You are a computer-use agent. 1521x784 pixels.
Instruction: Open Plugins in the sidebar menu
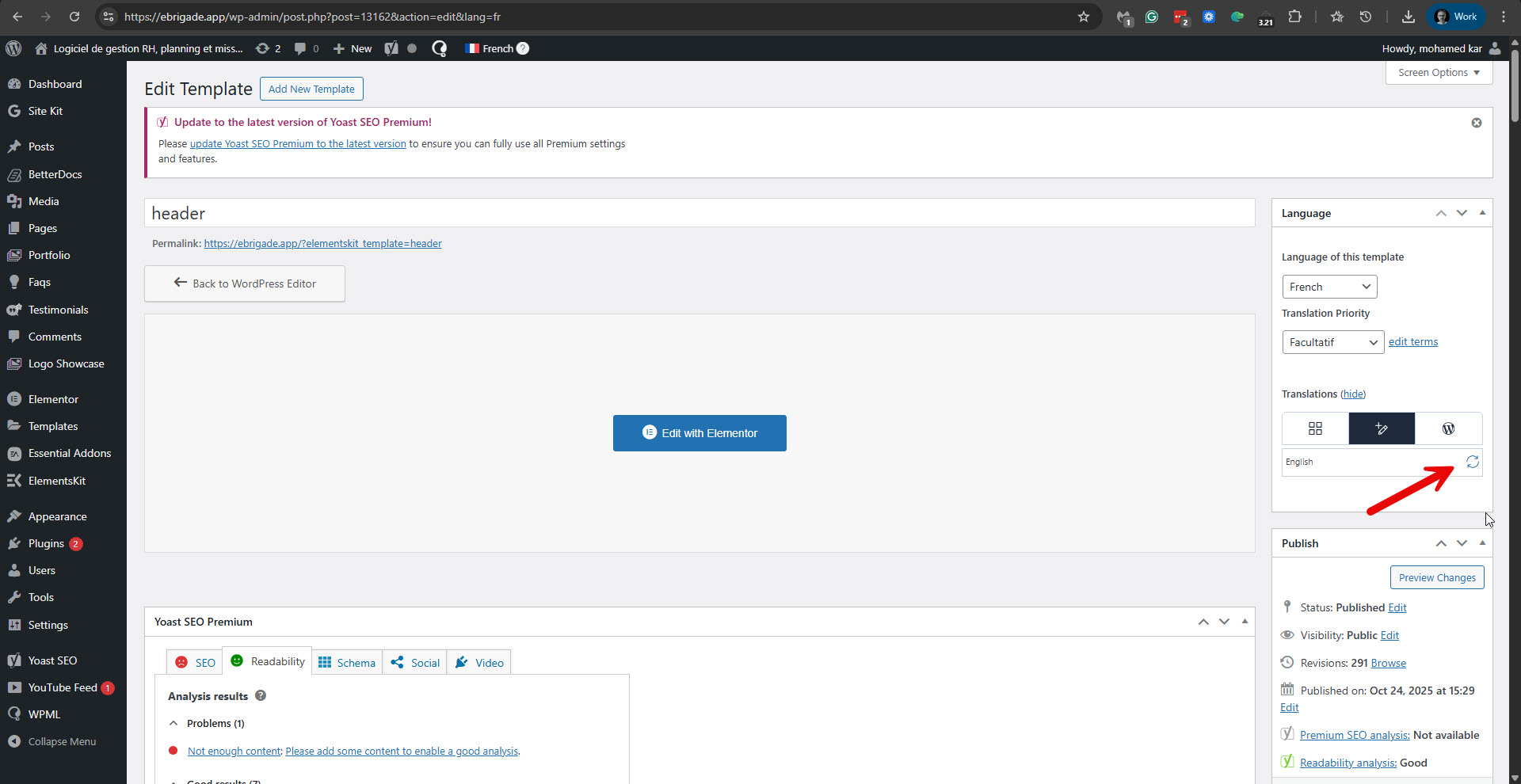[x=46, y=543]
